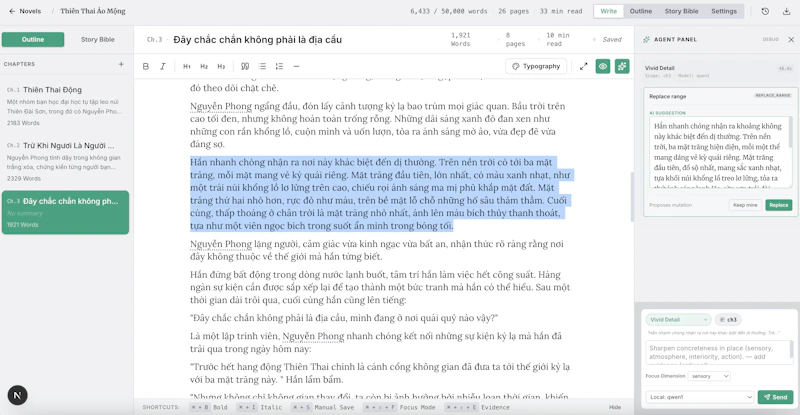Screen dimensions: 800x415
Task: Click the ch3 scope chip
Action: pyautogui.click(x=728, y=320)
